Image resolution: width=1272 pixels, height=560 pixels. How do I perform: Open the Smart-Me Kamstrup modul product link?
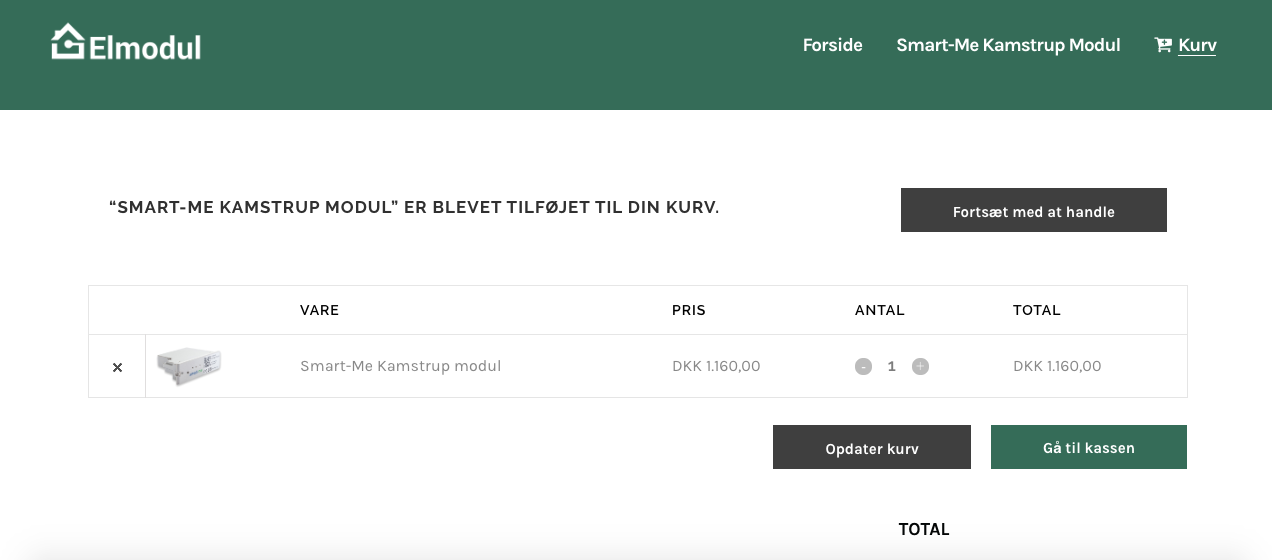(400, 366)
